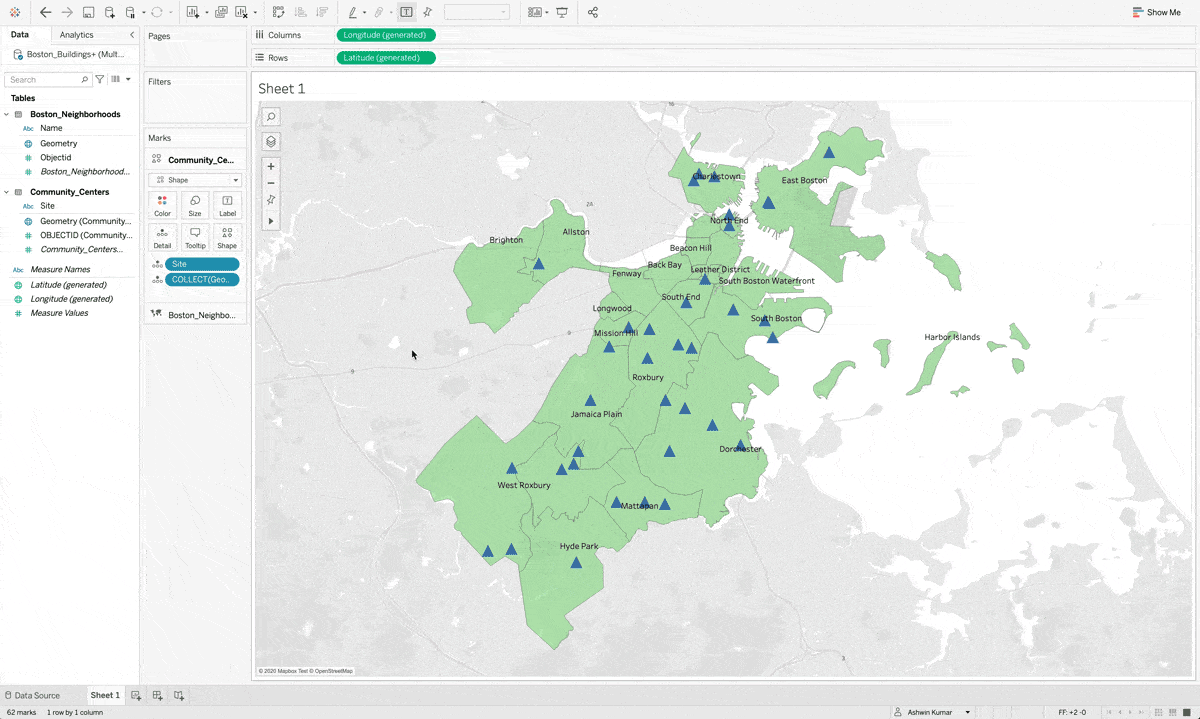Add a new dashboard tab icon
This screenshot has height=719, width=1200.
point(158,695)
